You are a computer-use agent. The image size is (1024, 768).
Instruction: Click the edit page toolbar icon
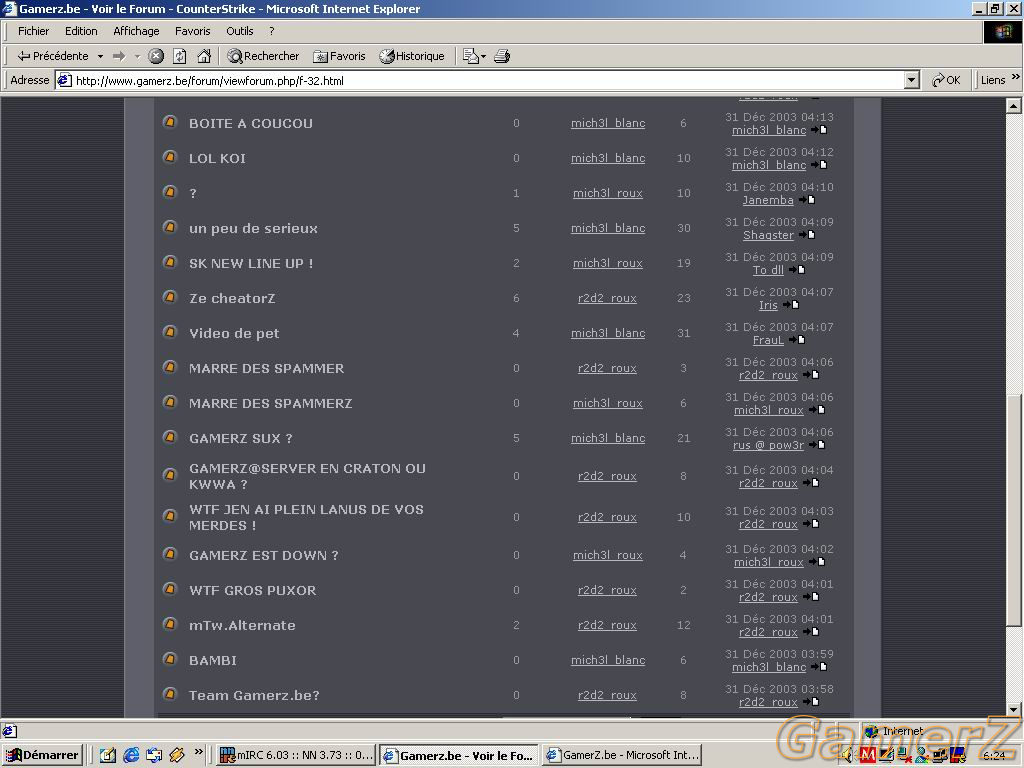[470, 56]
